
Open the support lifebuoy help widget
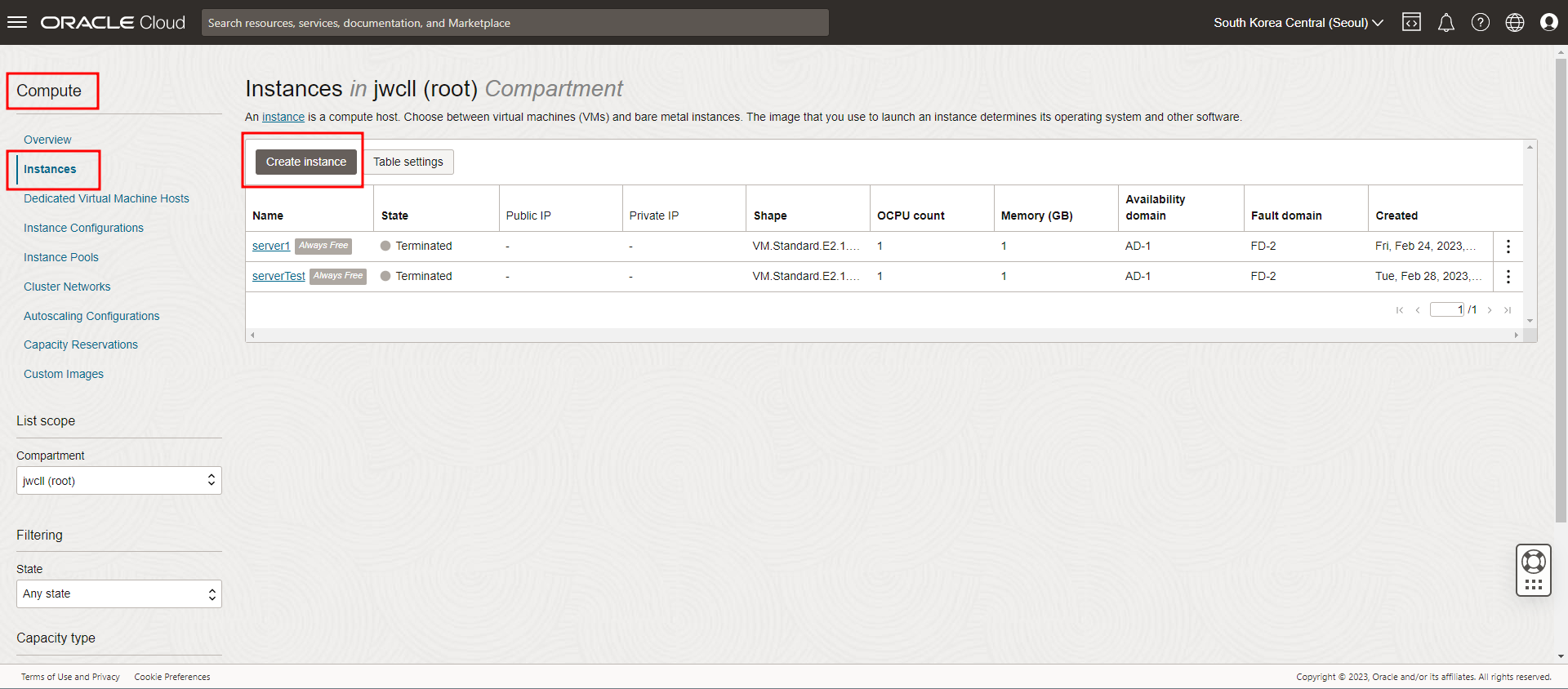[1533, 571]
